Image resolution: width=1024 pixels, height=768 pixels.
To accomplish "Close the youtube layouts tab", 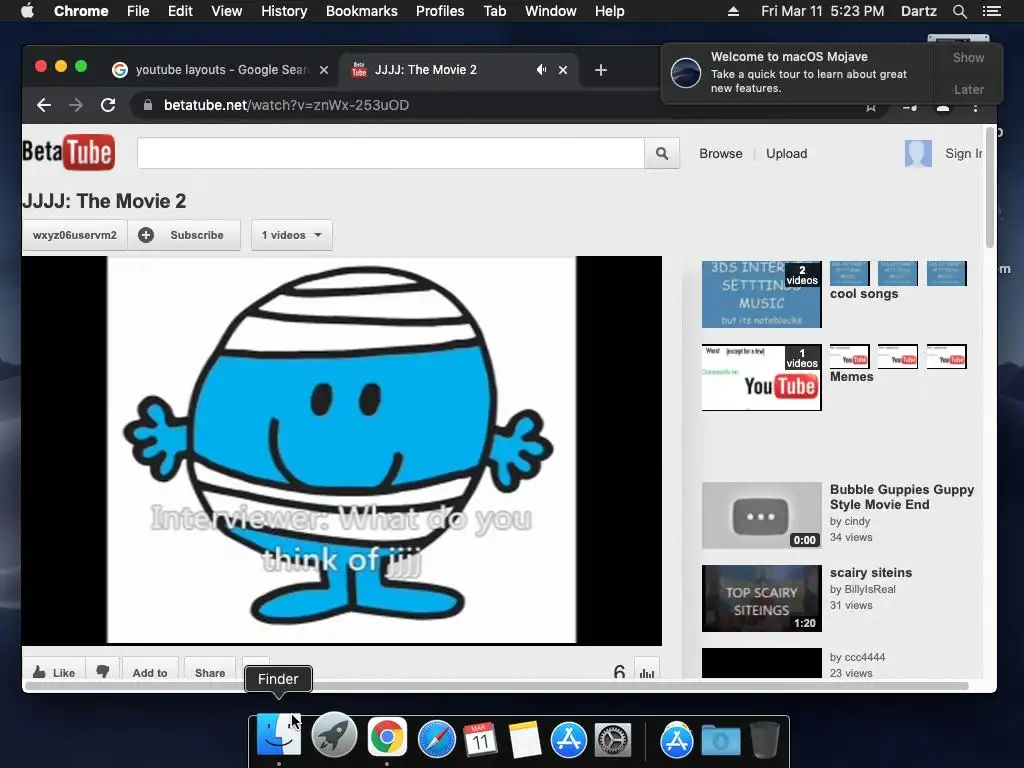I will click(x=324, y=70).
